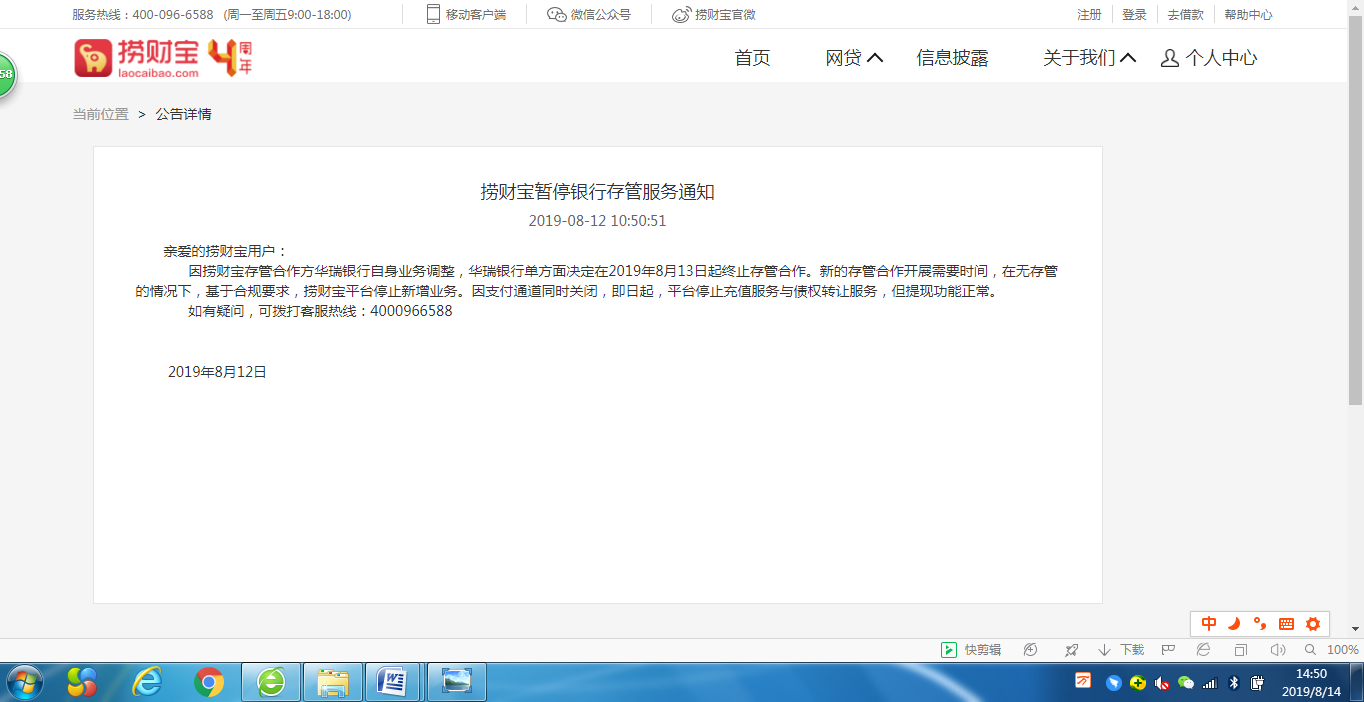
Task: Switch to the 360 browser taskbar item
Action: click(271, 682)
